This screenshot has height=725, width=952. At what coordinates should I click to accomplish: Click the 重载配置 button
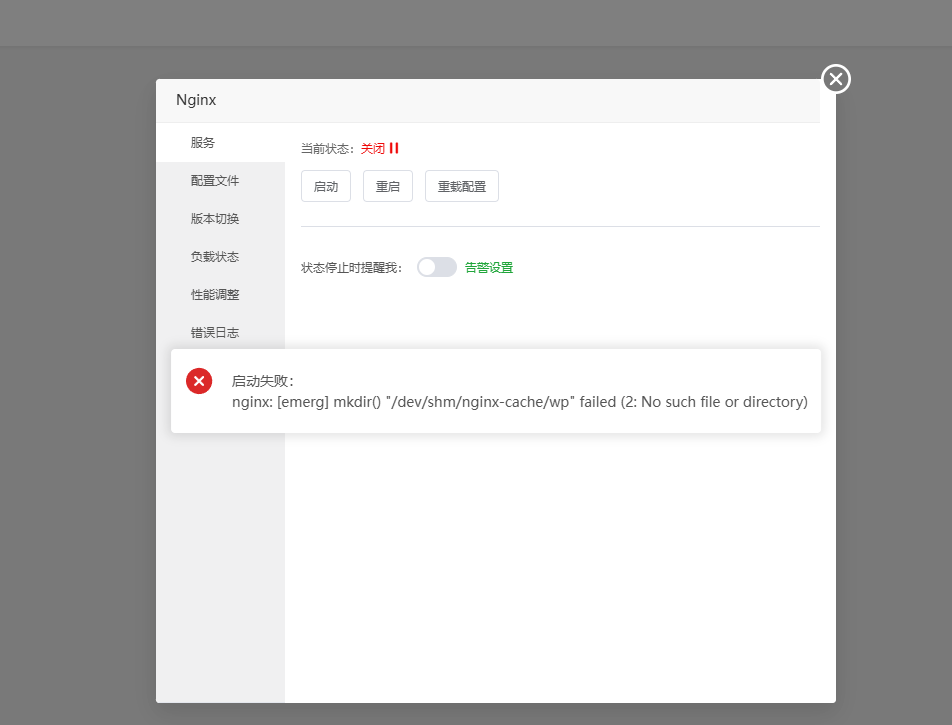point(462,186)
